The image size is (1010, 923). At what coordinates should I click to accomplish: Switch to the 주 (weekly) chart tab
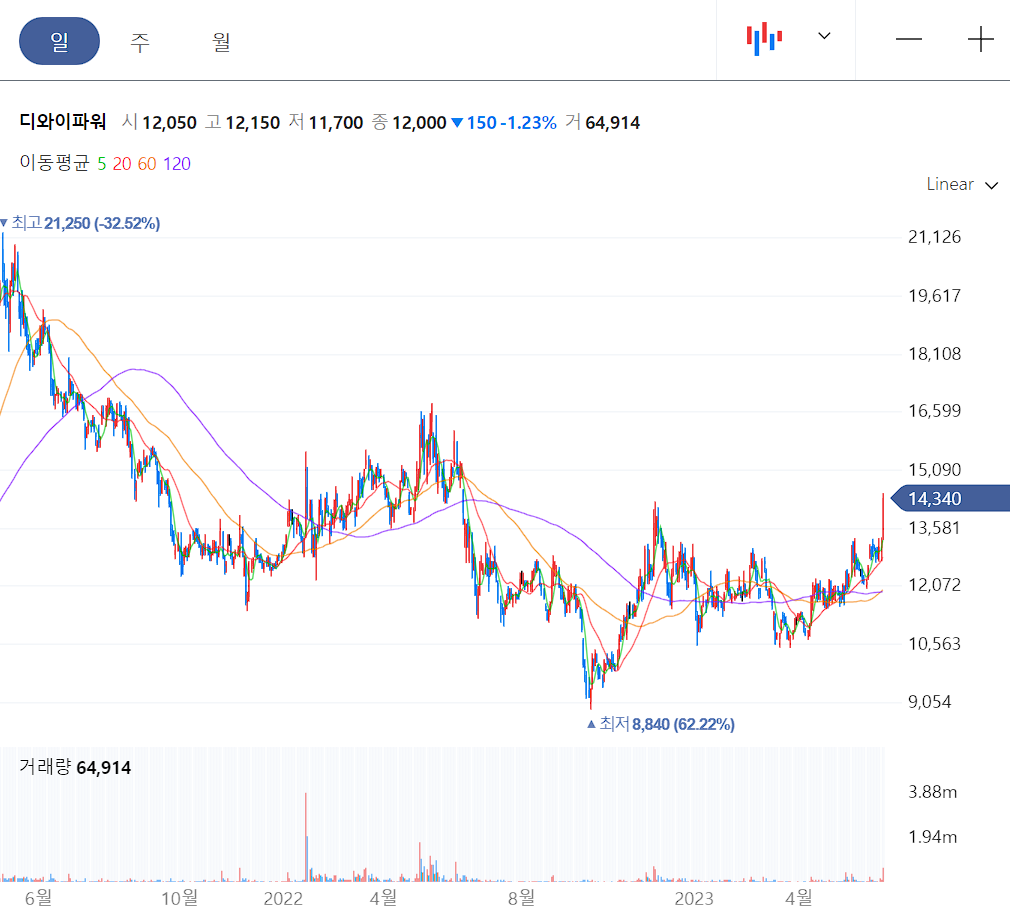point(140,42)
